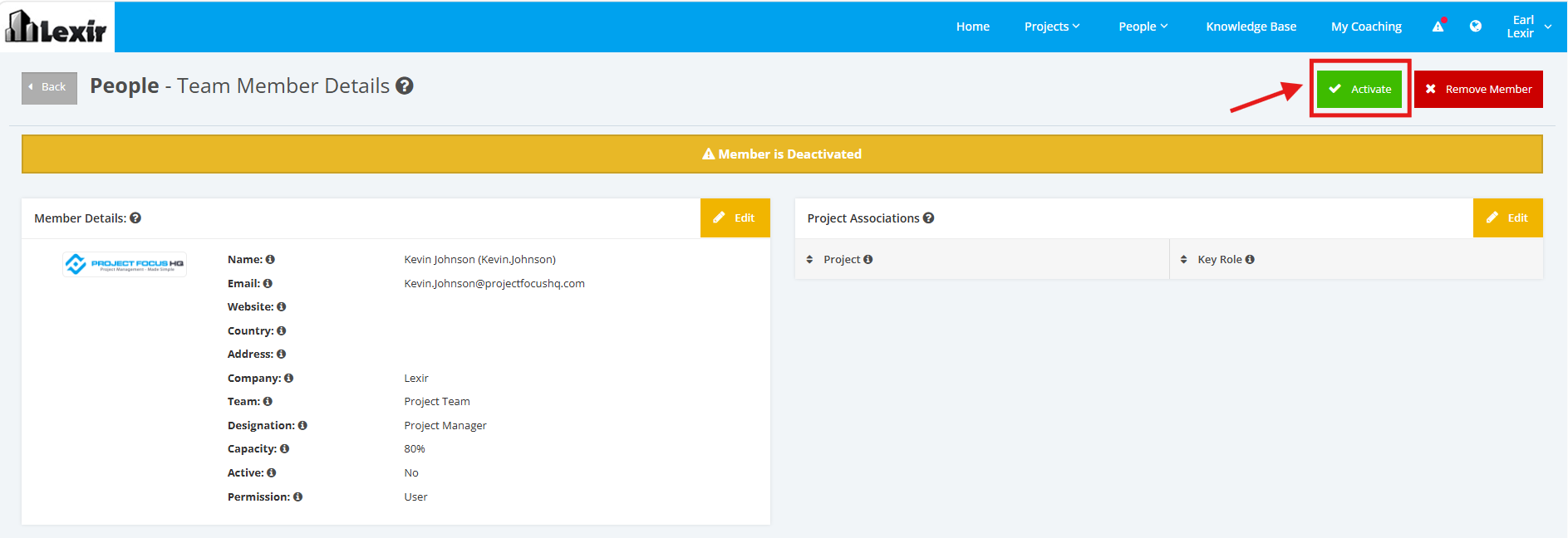This screenshot has width=1568, height=538.
Task: Click info icon beside Address label
Action: tap(281, 354)
